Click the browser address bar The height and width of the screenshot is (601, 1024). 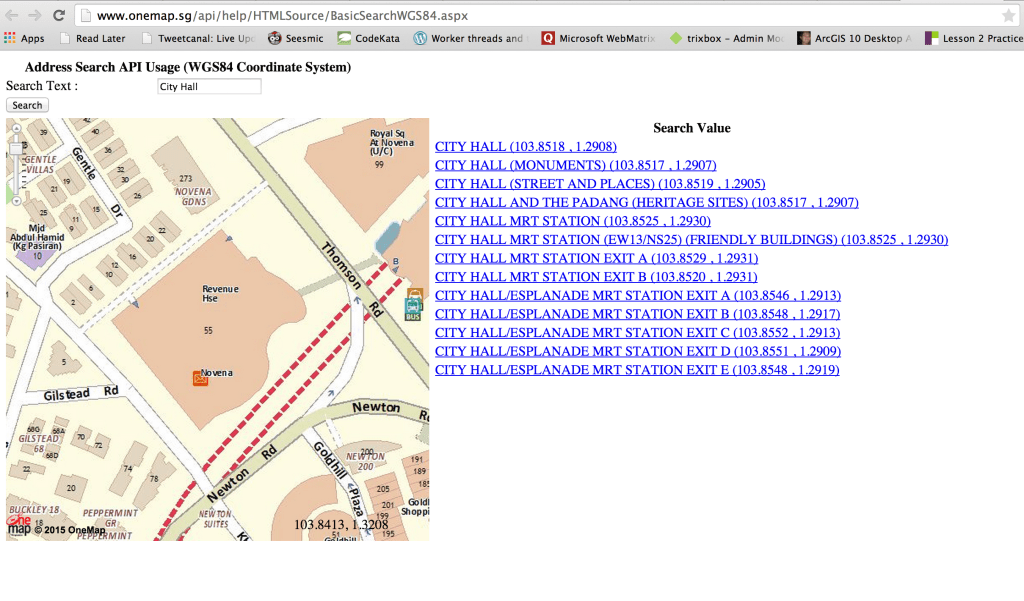pos(400,15)
